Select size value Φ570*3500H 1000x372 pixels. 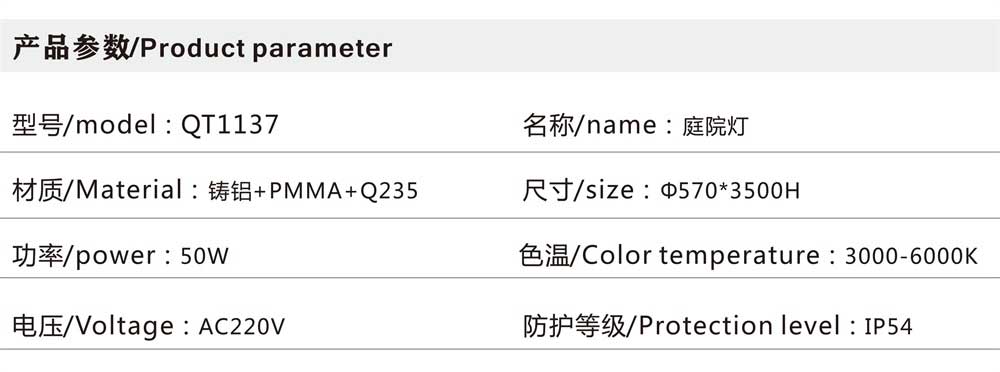coord(730,191)
